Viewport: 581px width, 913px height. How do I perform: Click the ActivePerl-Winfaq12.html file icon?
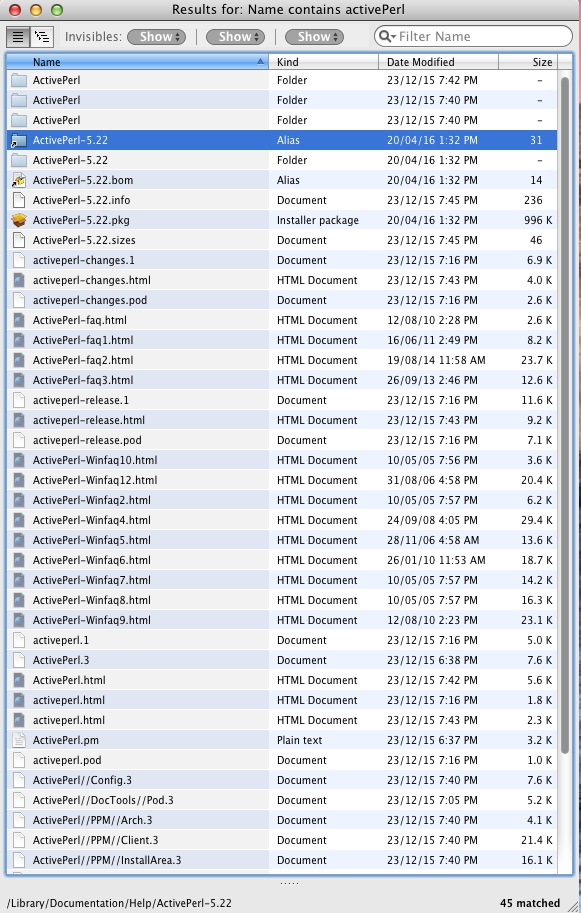tap(19, 480)
